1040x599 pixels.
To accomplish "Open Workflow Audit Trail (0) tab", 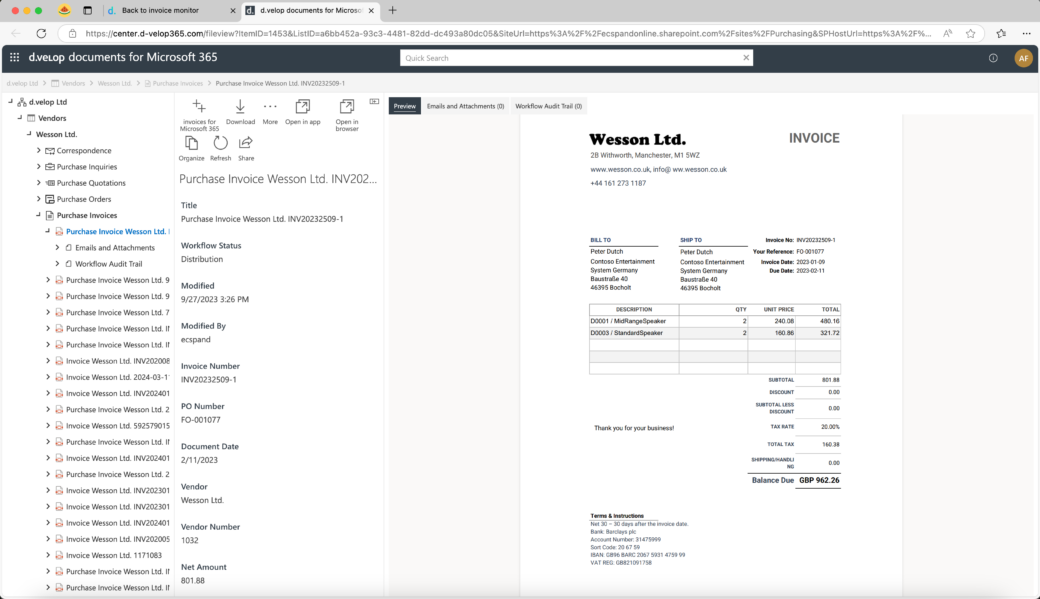I will tap(549, 106).
